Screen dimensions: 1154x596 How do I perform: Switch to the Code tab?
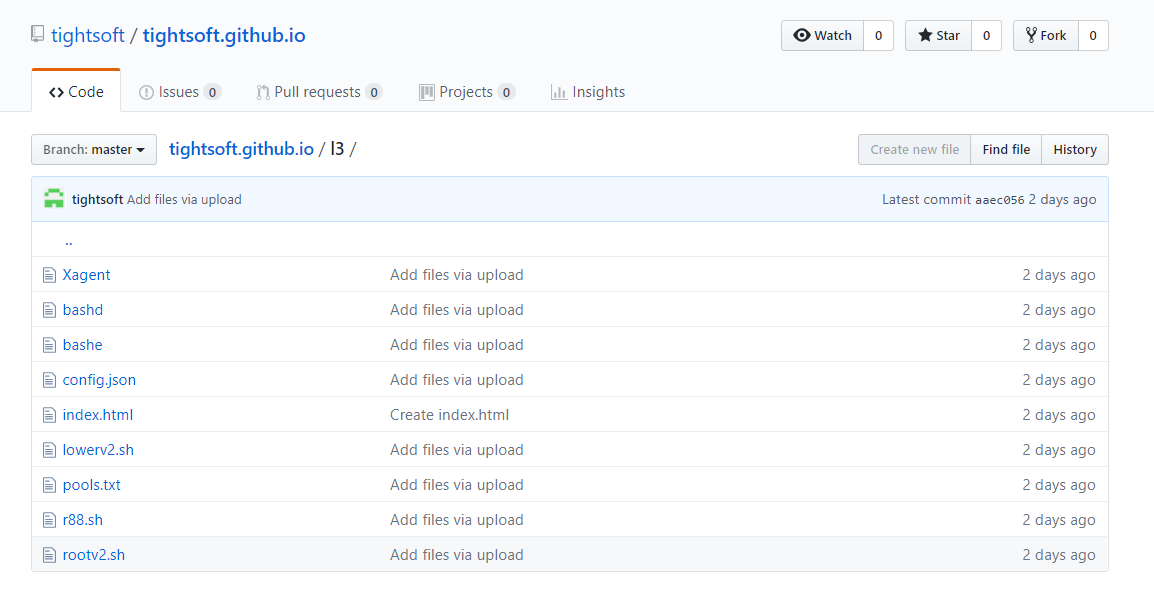coord(76,92)
